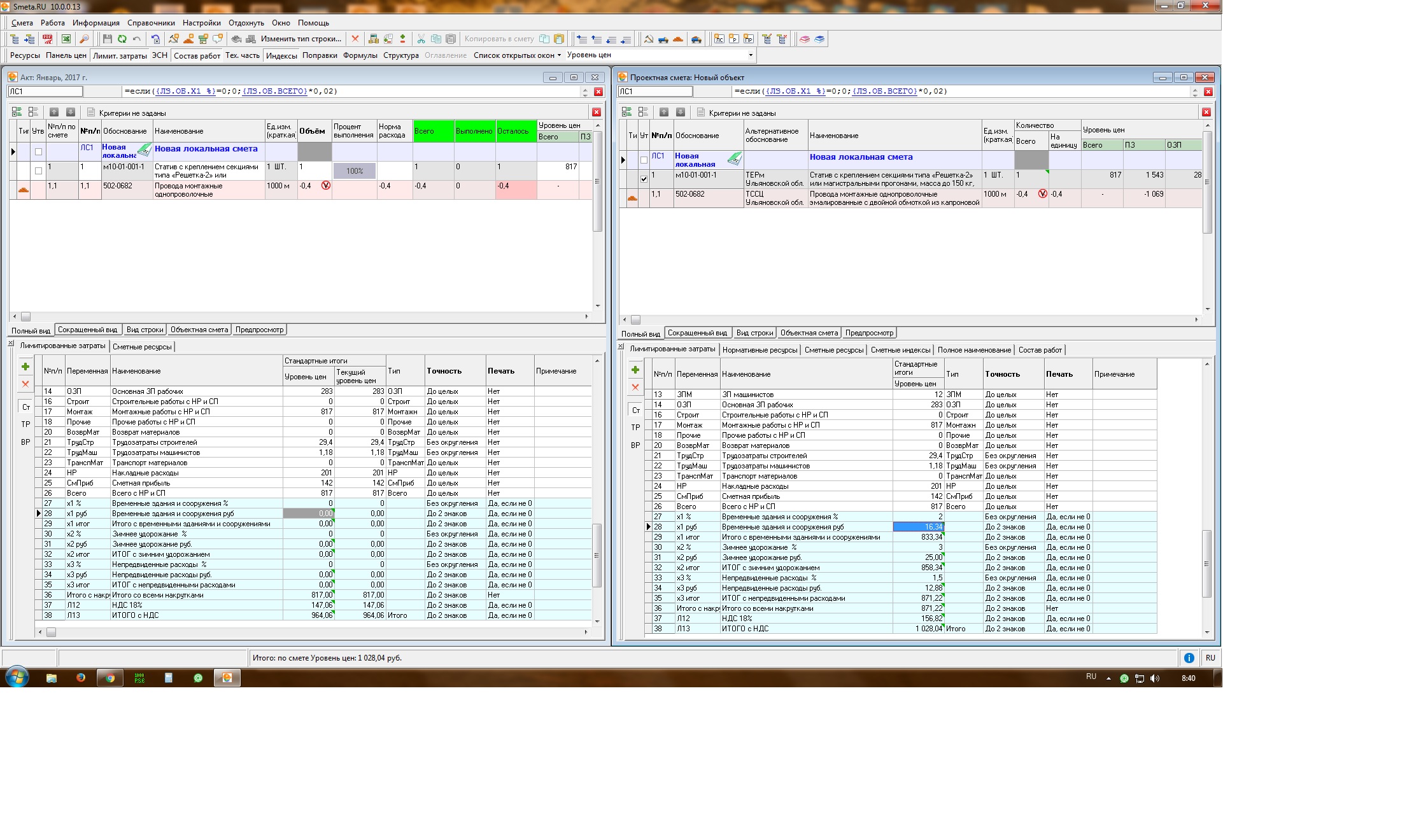Open search with the magnifier toolbar icon
1421x840 pixels.
click(x=84, y=39)
